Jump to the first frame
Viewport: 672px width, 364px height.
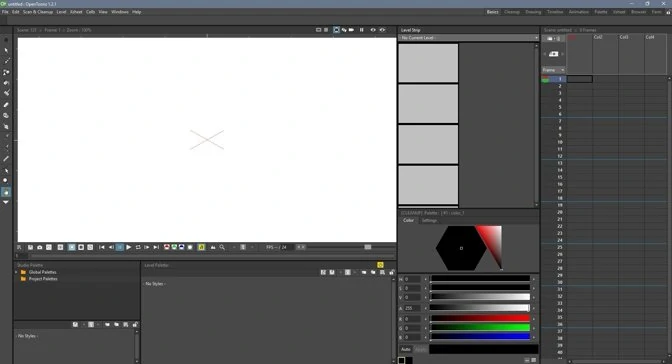(102, 247)
